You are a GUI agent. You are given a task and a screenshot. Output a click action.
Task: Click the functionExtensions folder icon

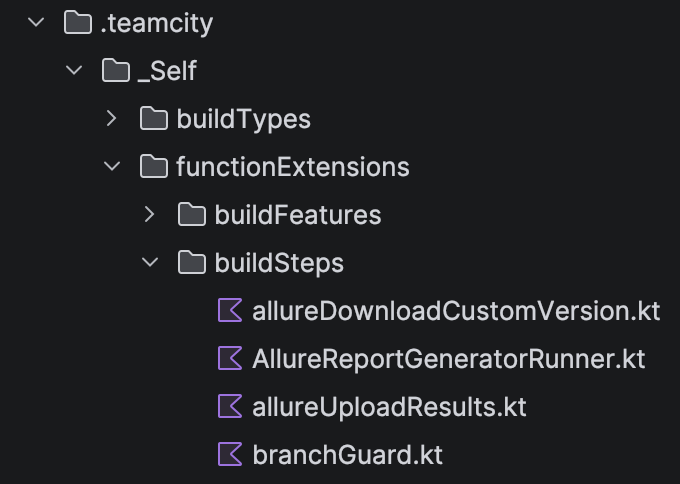coord(154,167)
